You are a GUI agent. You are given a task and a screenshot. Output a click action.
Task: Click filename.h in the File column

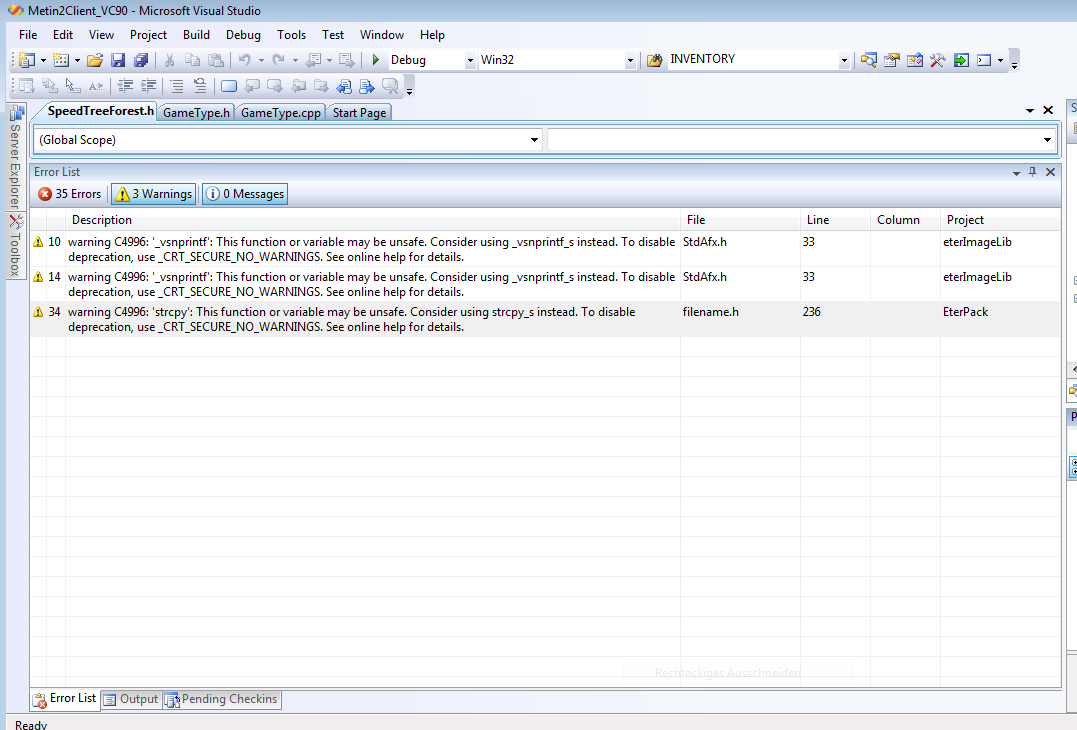click(x=711, y=312)
